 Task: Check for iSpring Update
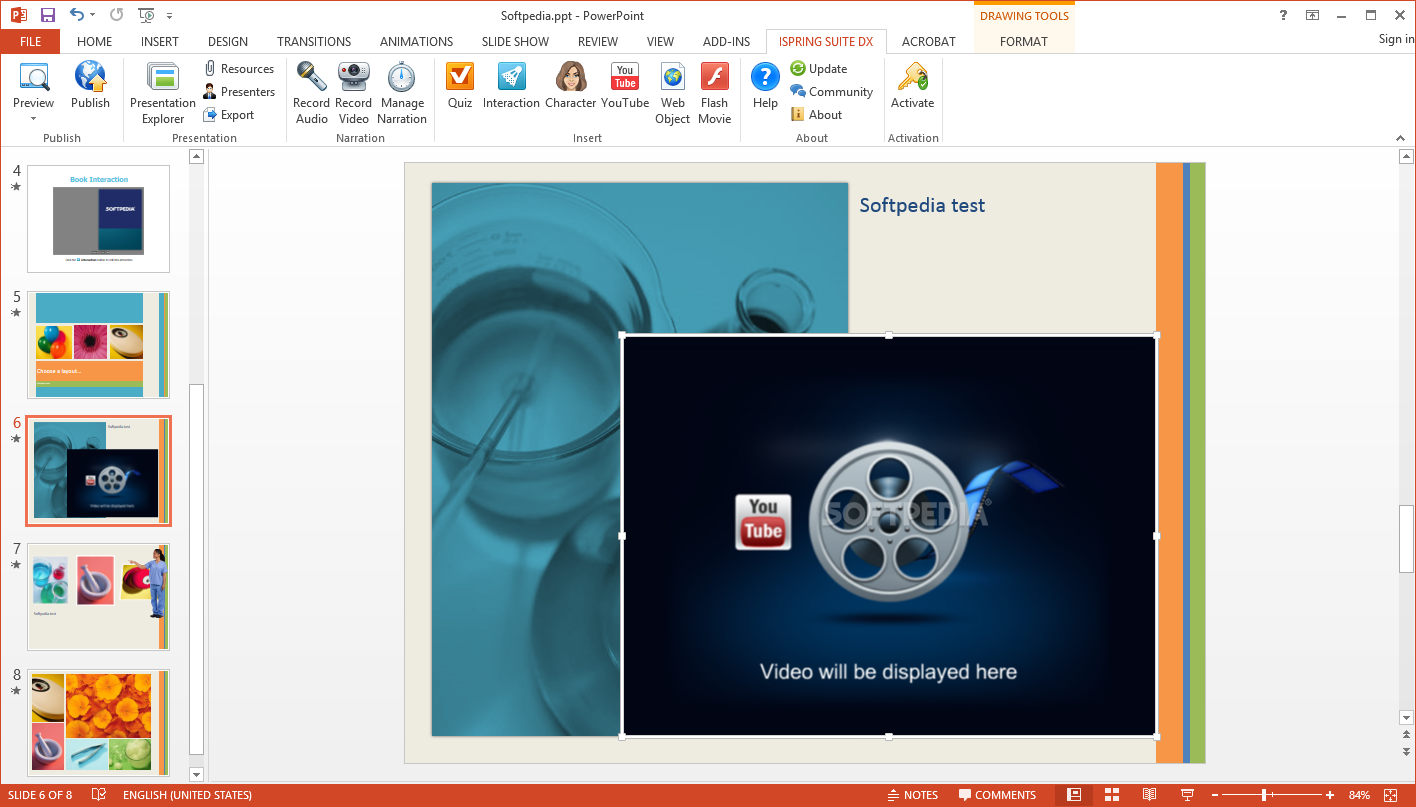tap(819, 69)
